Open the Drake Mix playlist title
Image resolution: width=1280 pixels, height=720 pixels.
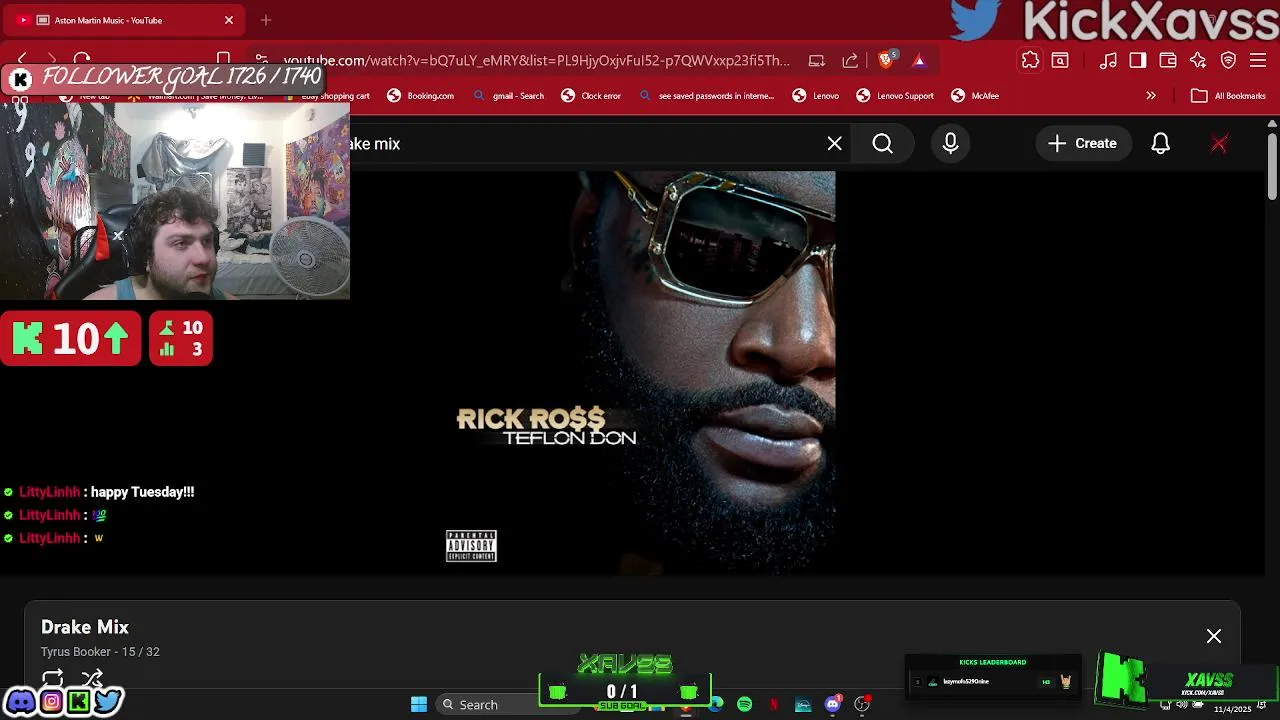[85, 627]
